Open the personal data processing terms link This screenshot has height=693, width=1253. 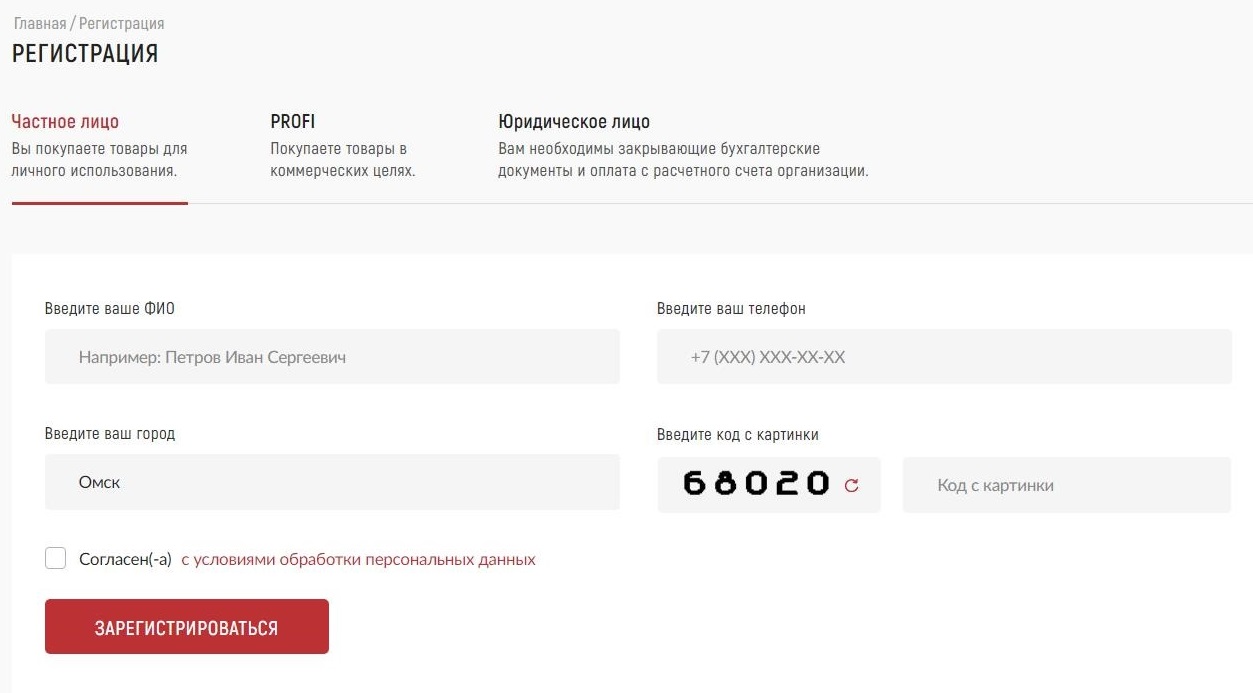358,559
